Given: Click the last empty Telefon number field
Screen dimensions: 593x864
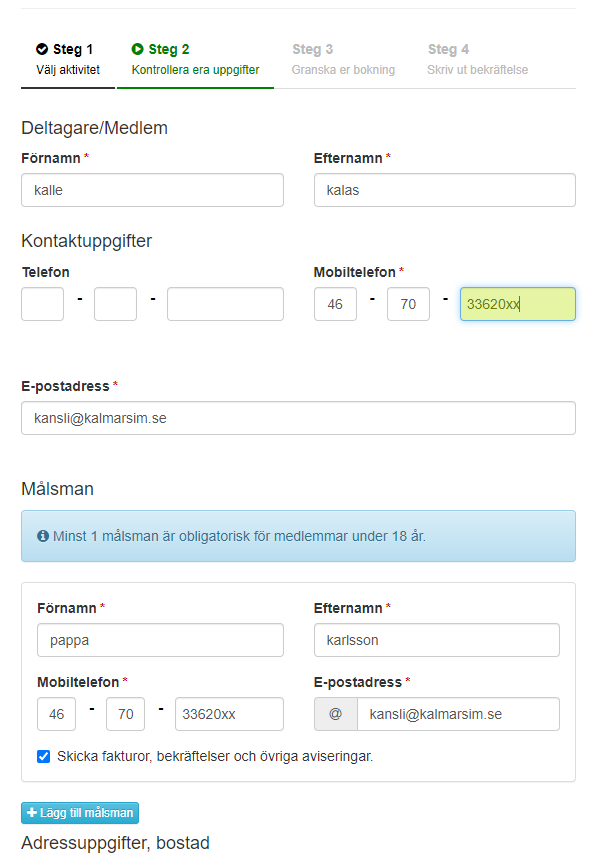Looking at the screenshot, I should click(225, 304).
